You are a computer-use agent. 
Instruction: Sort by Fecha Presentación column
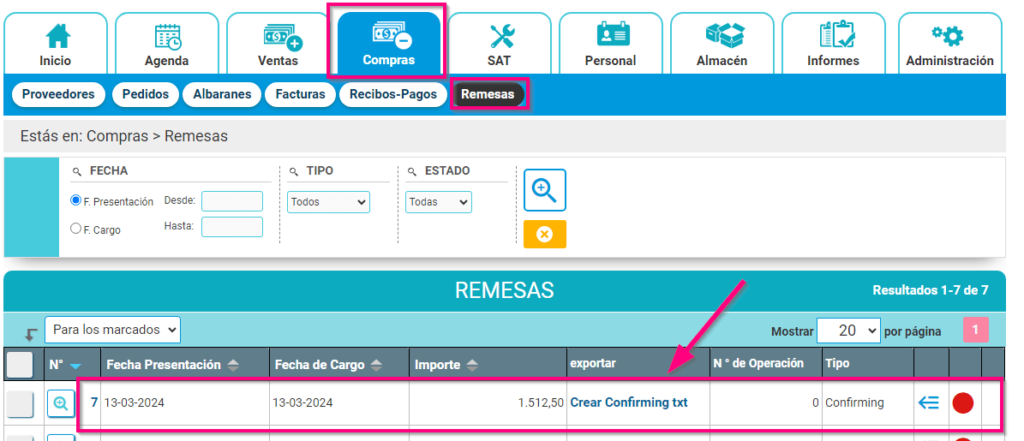tap(172, 365)
